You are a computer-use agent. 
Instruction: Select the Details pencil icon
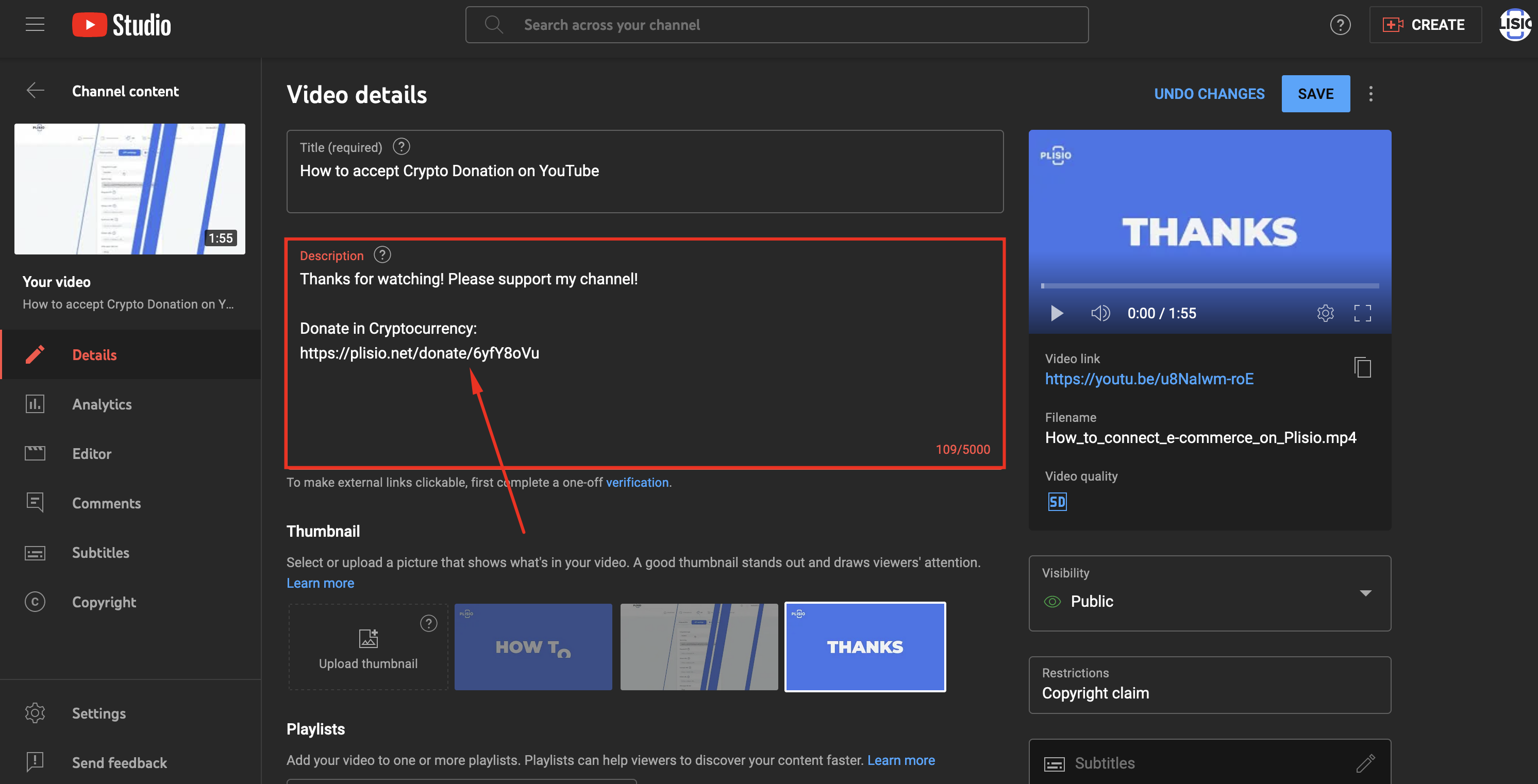(x=35, y=354)
